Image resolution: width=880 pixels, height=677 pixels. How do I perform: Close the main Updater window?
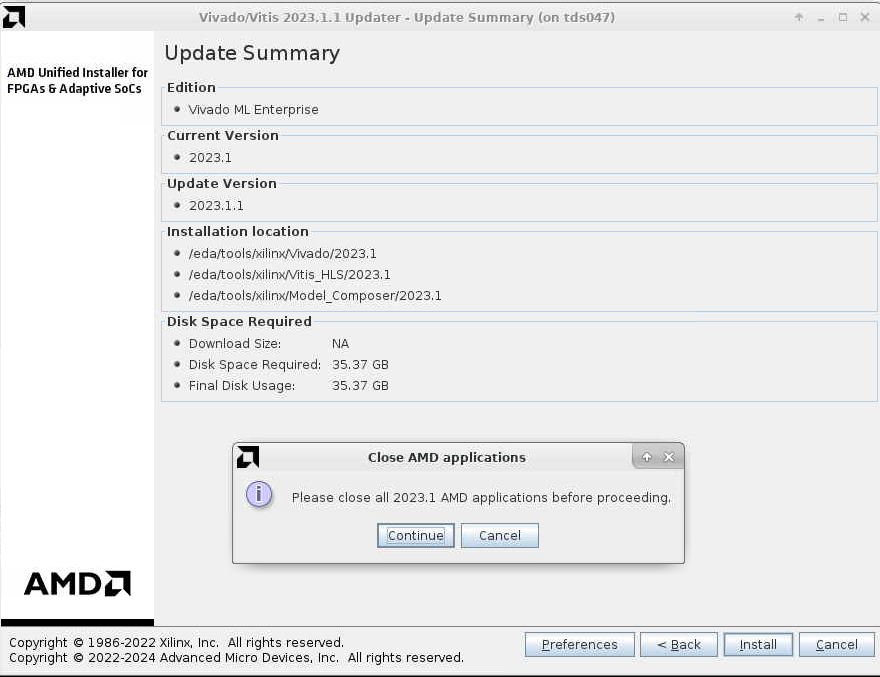(x=864, y=17)
